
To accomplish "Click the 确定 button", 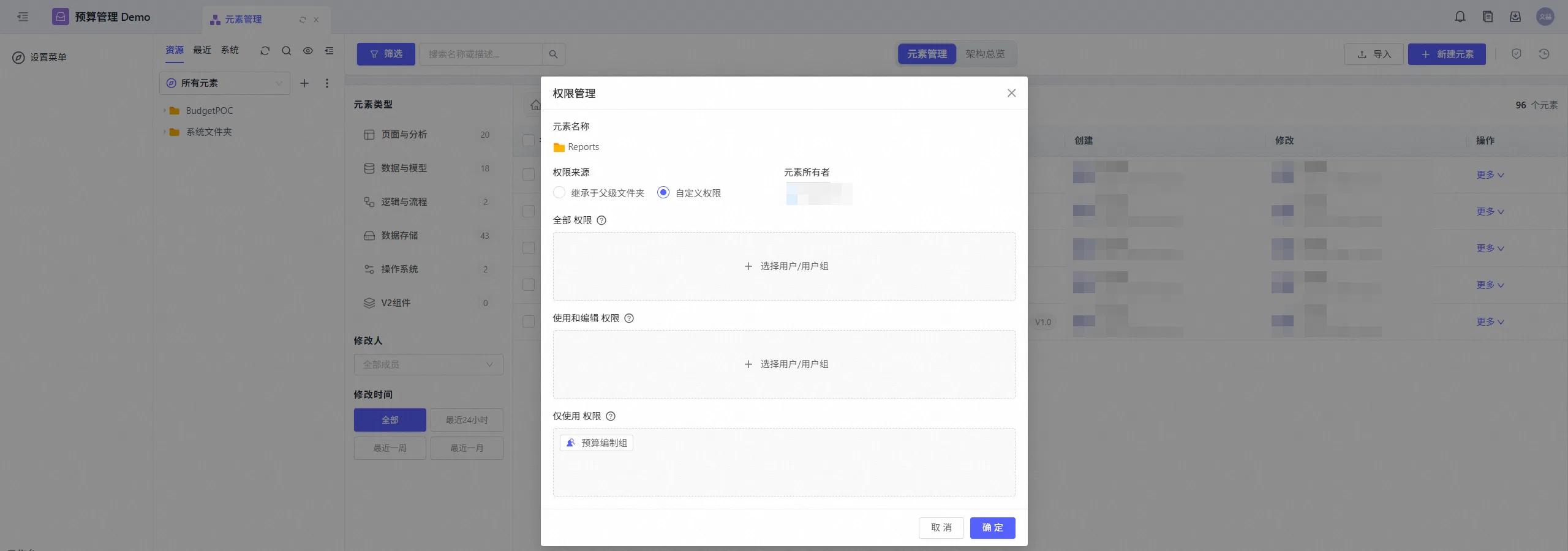I will tap(992, 528).
